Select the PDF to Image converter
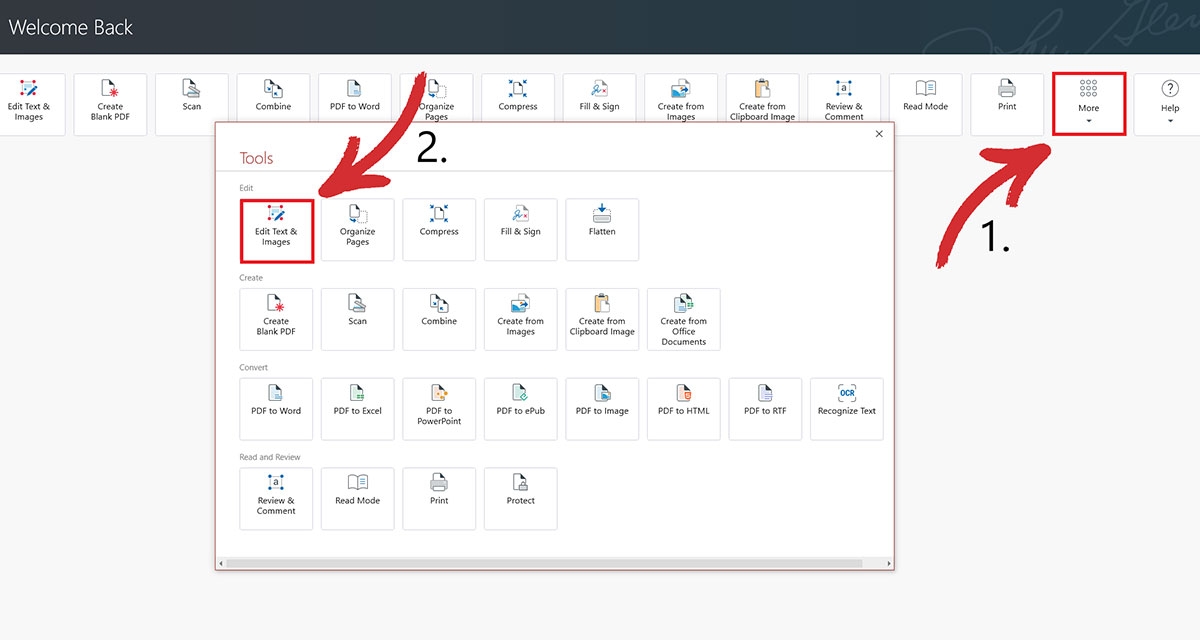This screenshot has height=640, width=1200. (x=602, y=409)
